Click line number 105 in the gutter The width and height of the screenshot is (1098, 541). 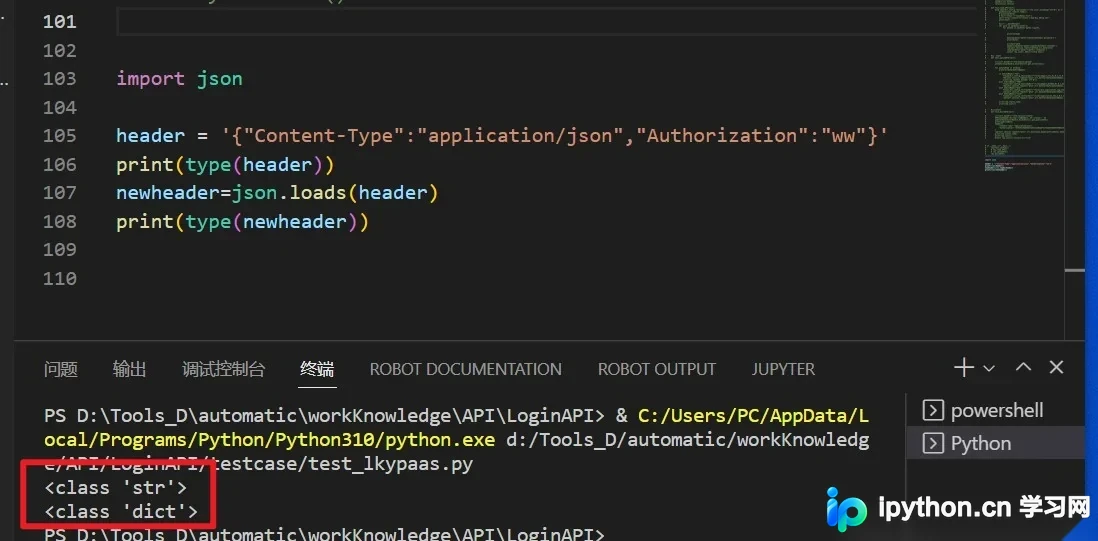[x=60, y=136]
